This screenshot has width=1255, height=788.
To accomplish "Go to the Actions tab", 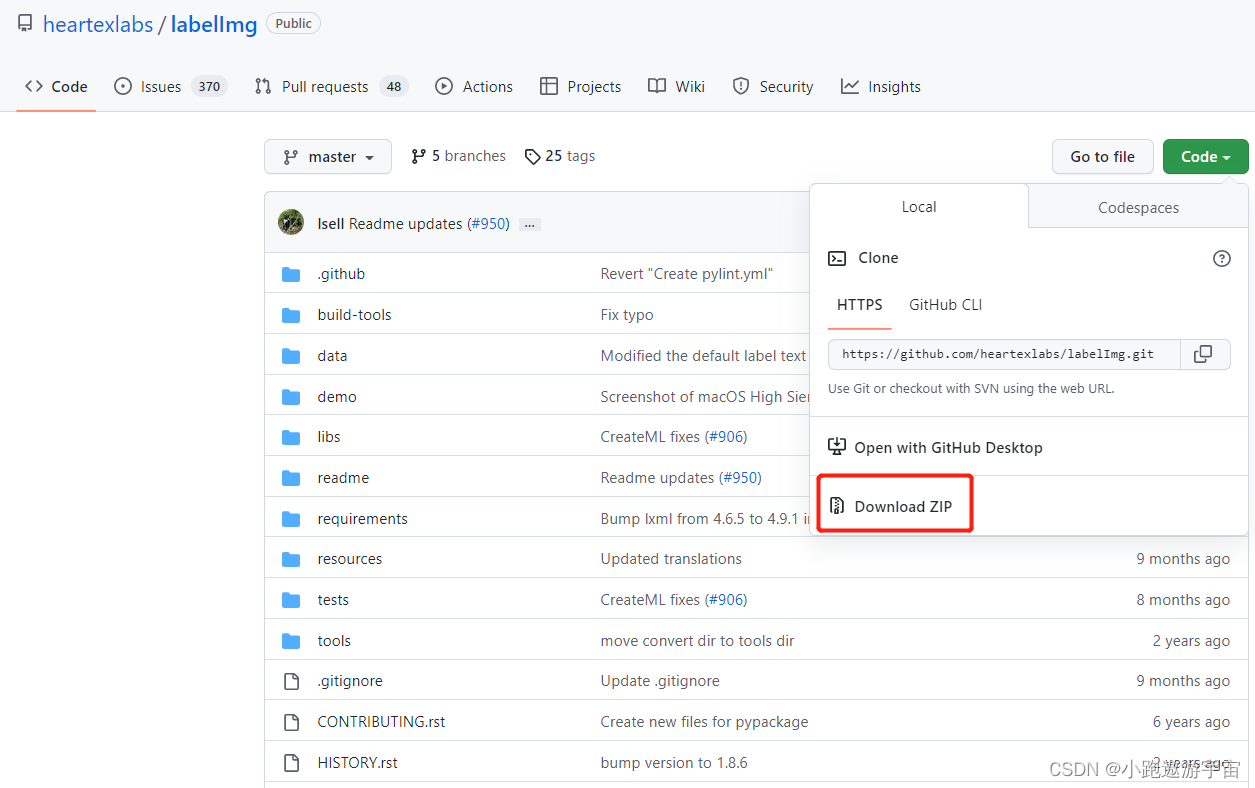I will click(x=474, y=87).
